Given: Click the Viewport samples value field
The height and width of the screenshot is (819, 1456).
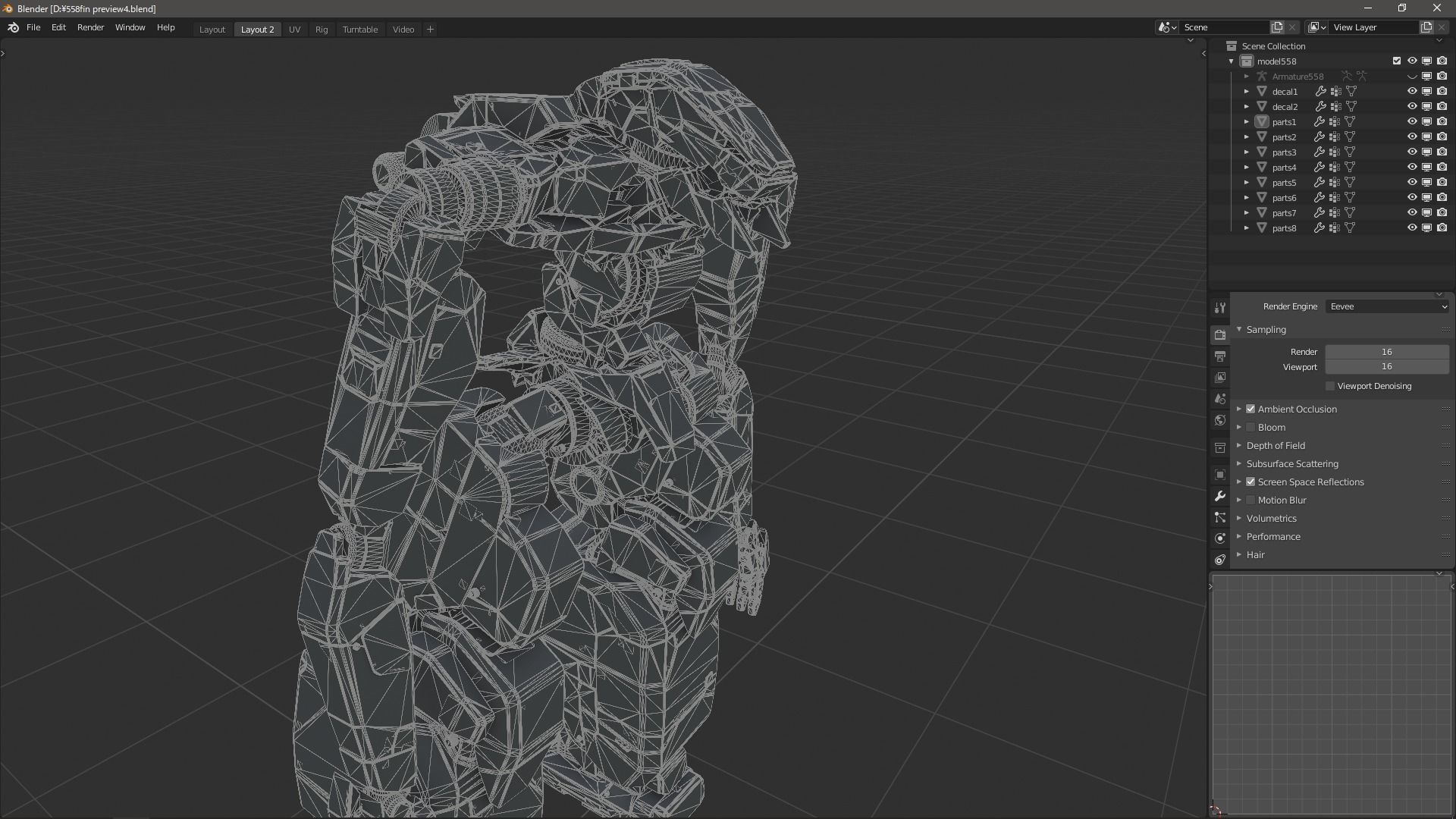Looking at the screenshot, I should 1387,367.
